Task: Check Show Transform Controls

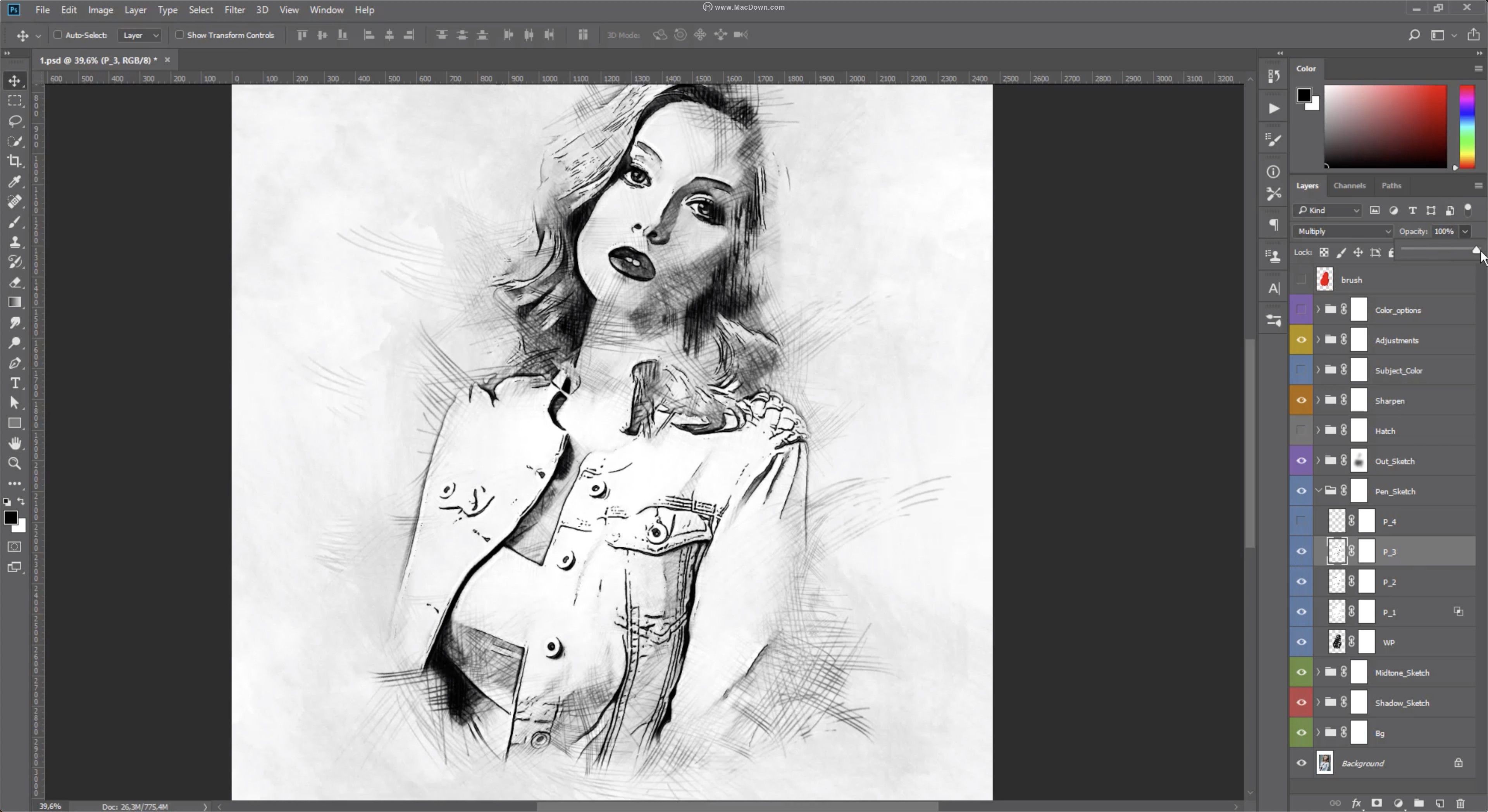Action: pyautogui.click(x=179, y=35)
